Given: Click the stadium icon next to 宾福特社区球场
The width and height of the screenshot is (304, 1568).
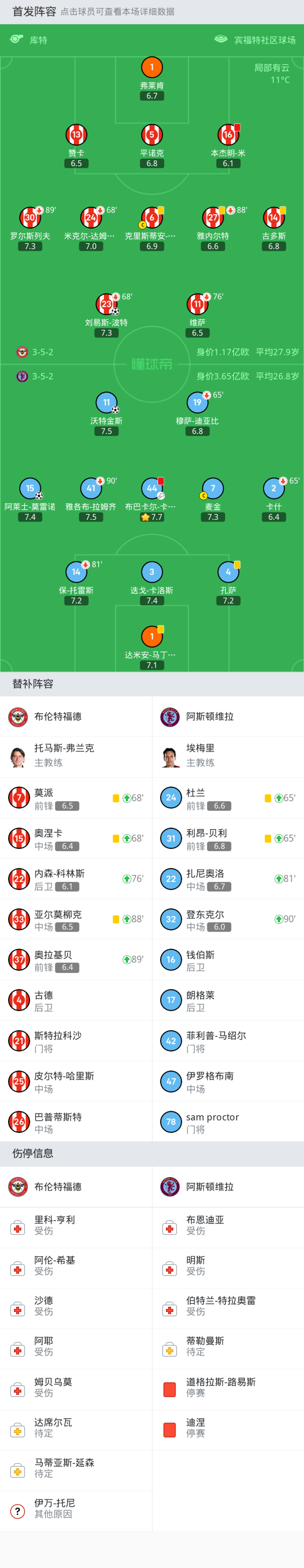Looking at the screenshot, I should [220, 40].
